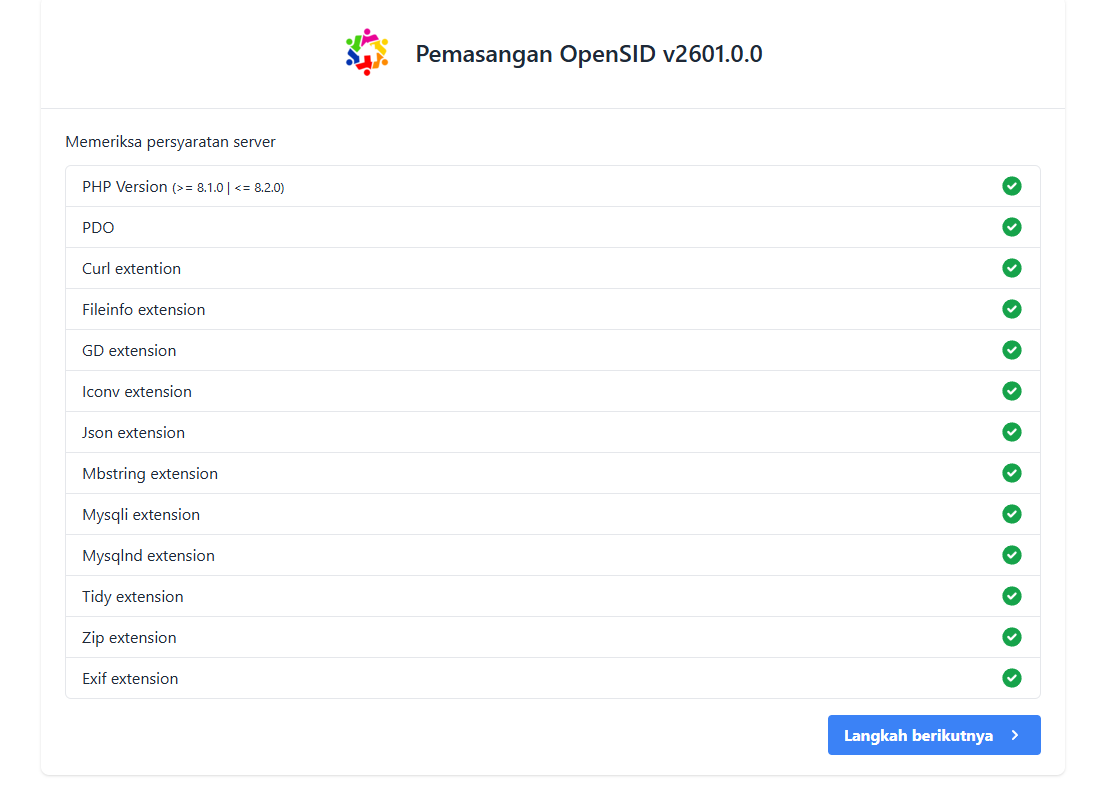This screenshot has height=790, width=1110.
Task: Click the PDO green checkmark icon
Action: click(1012, 227)
